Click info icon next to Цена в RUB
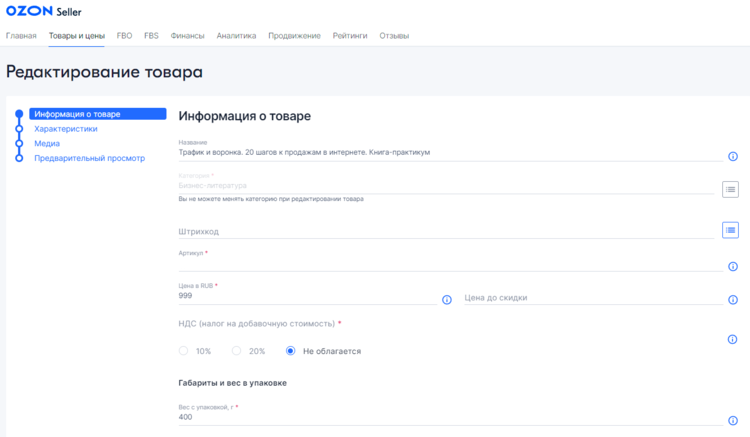750x437 pixels. (447, 300)
